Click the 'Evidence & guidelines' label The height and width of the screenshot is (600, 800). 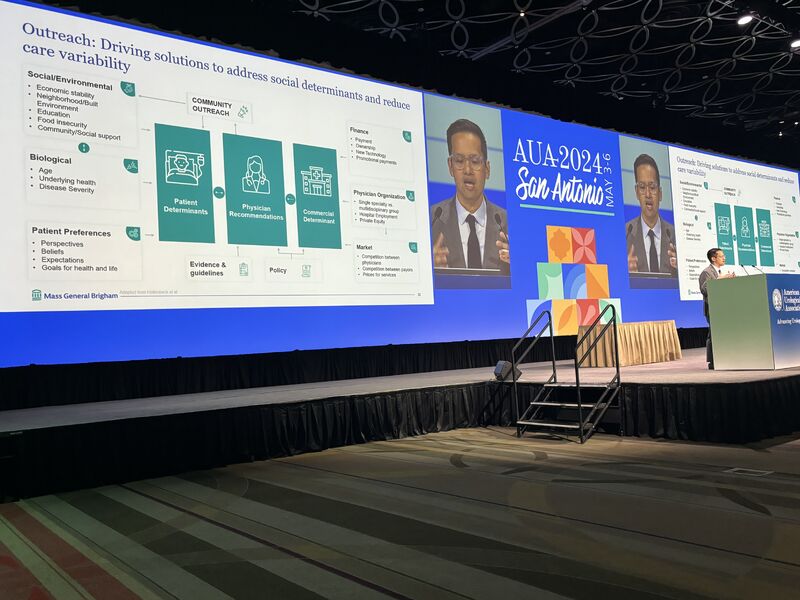208,268
